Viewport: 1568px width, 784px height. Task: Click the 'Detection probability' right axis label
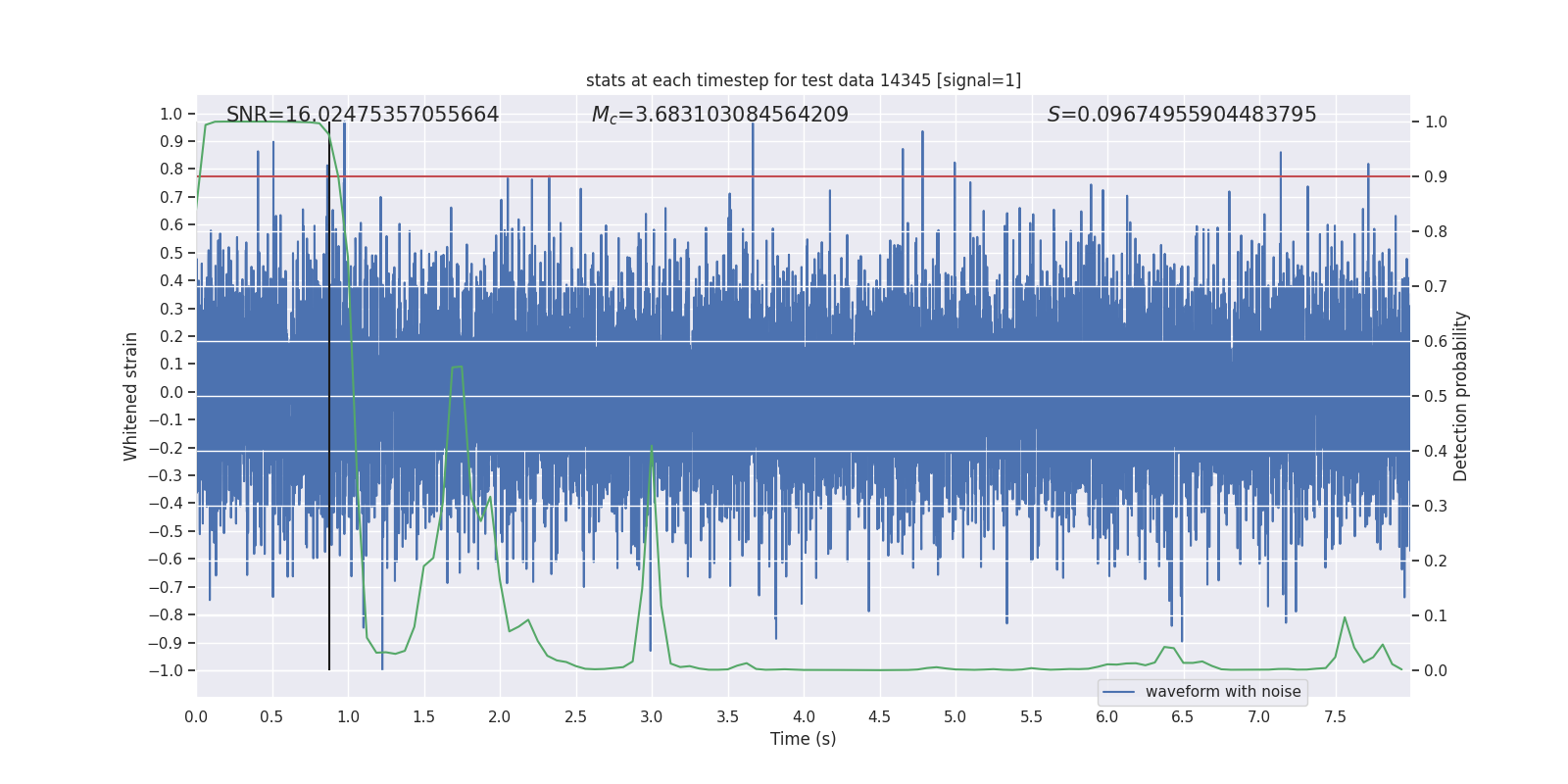click(x=1461, y=396)
